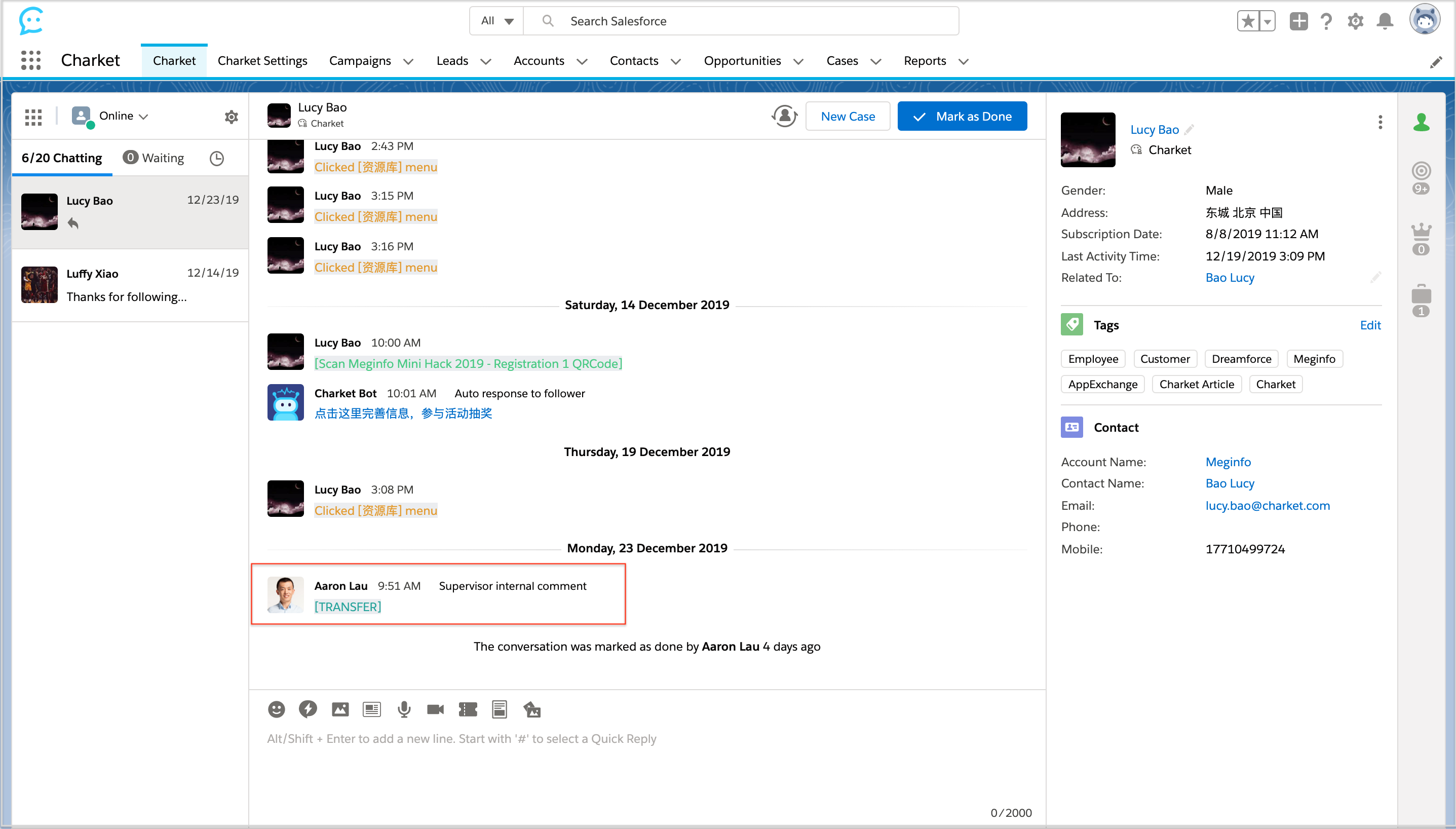Viewport: 1456px width, 829px height.
Task: Open Meginfo account link
Action: click(1228, 462)
